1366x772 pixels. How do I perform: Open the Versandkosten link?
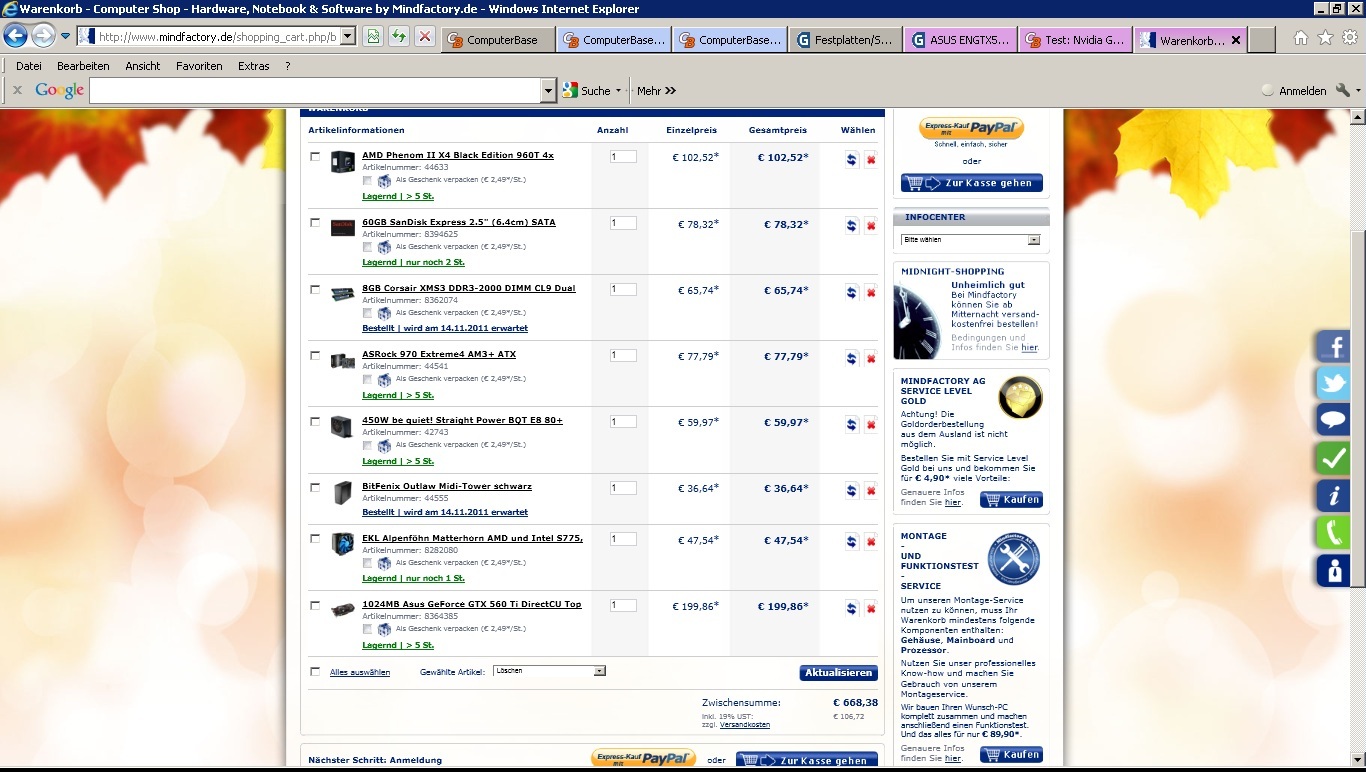[745, 725]
